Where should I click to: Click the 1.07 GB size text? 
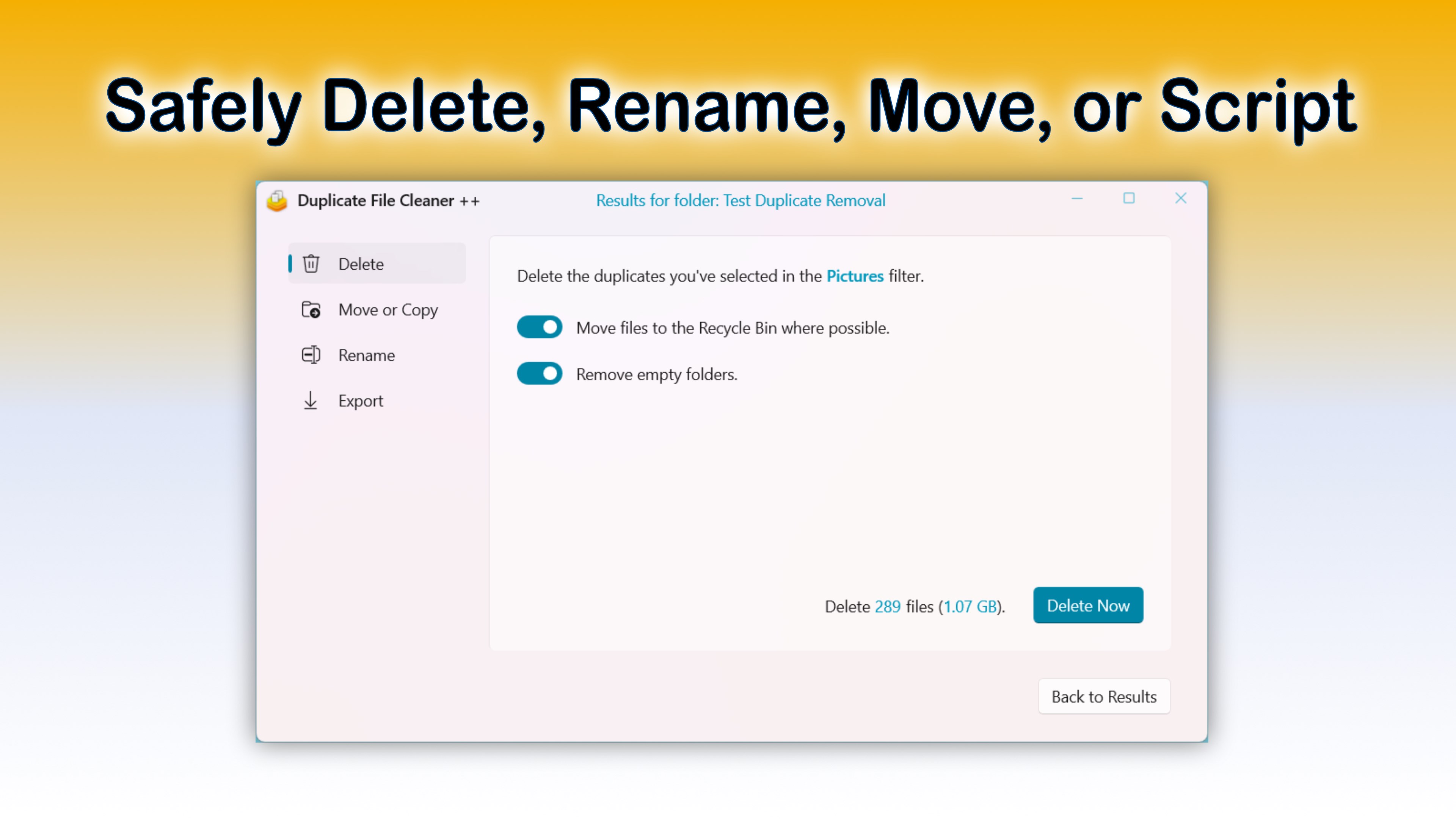coord(971,607)
